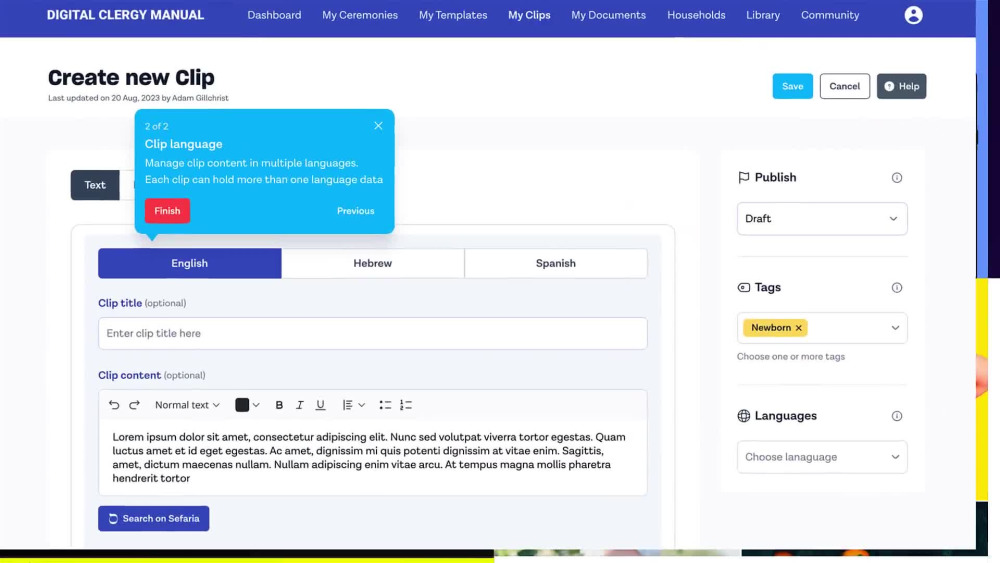Switch to the English language tab

click(189, 263)
